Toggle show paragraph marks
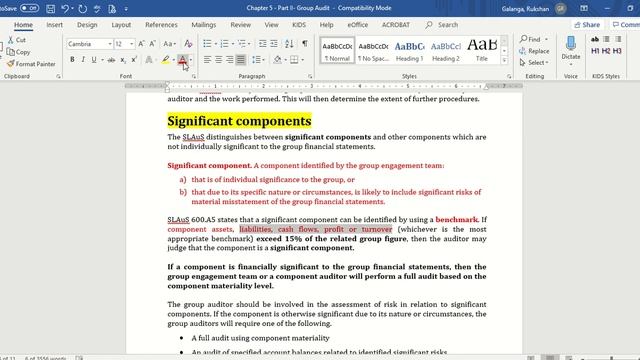The width and height of the screenshot is (640, 360). (305, 44)
